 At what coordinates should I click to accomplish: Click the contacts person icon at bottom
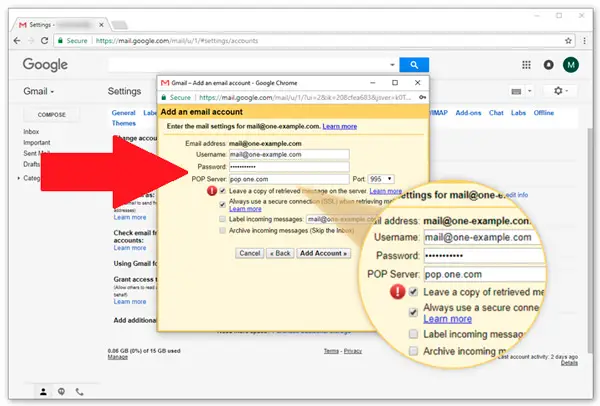pos(43,392)
